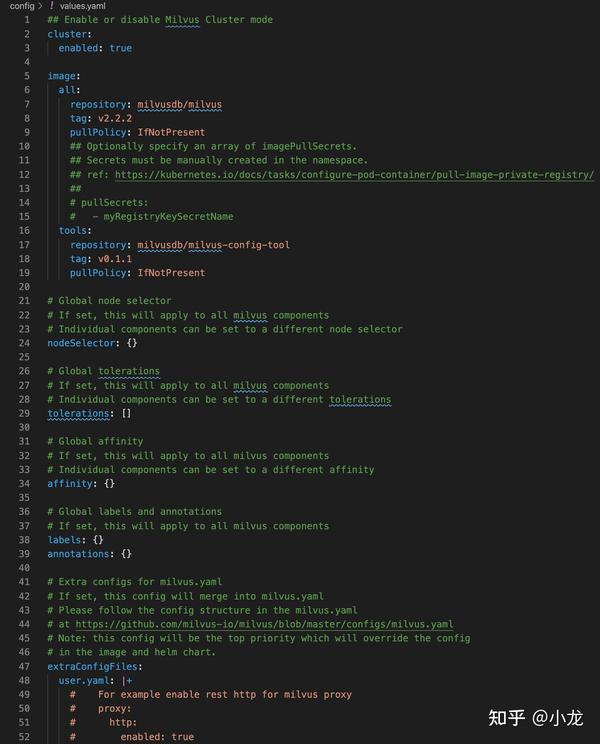The width and height of the screenshot is (600, 744).
Task: Open the GitHub milvus.yaml configs link
Action: (x=264, y=624)
